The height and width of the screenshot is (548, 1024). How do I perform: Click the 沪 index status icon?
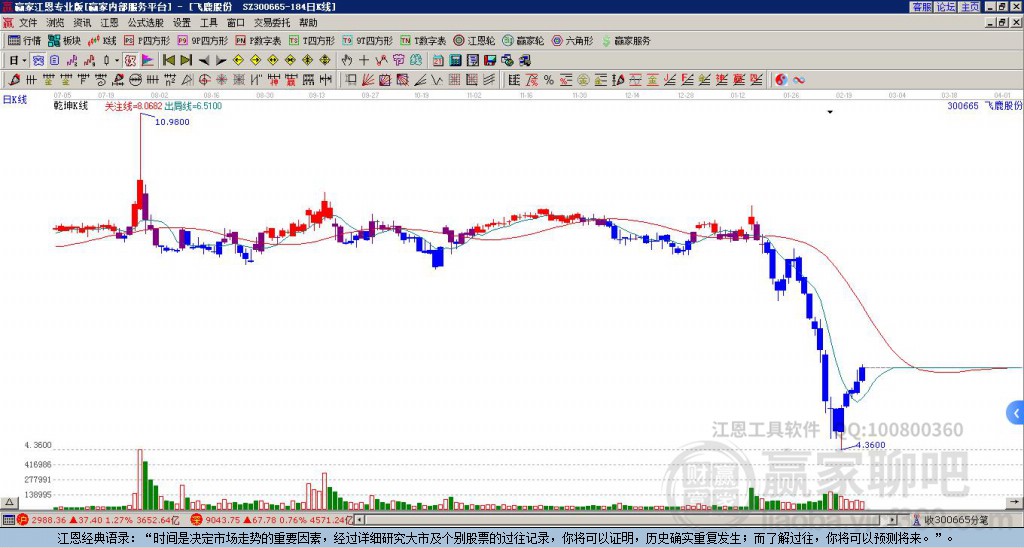pyautogui.click(x=23, y=520)
